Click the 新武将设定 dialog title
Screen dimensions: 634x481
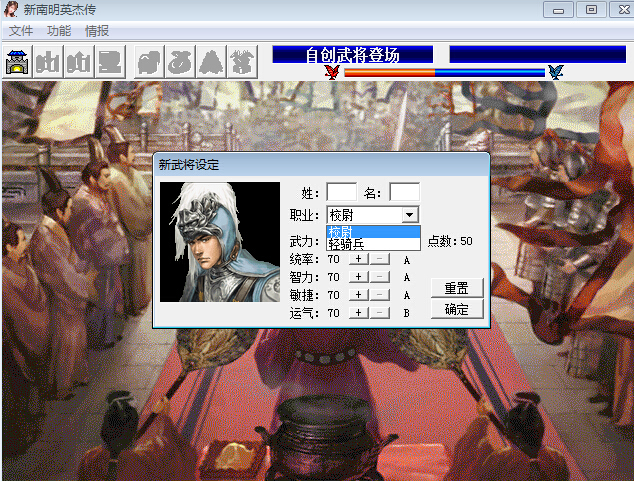point(189,165)
